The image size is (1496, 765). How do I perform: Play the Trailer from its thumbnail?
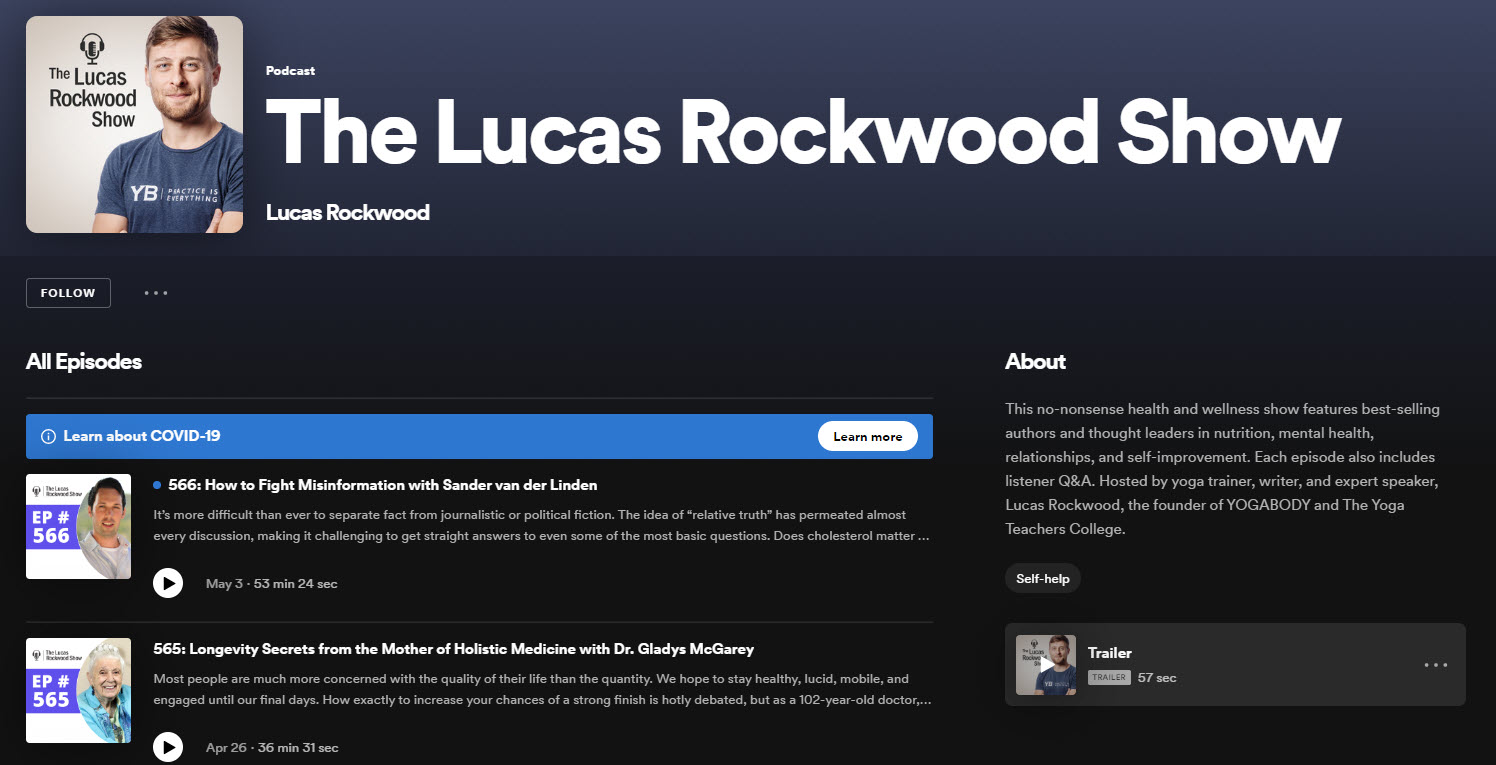1046,665
